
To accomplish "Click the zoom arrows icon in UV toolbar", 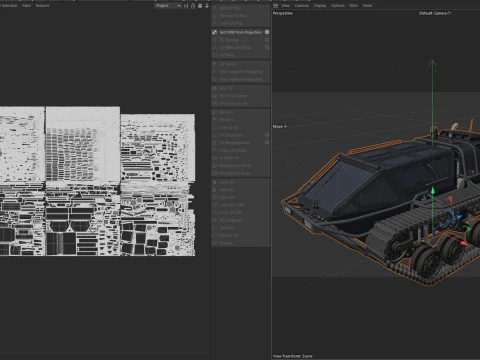I will click(x=207, y=6).
